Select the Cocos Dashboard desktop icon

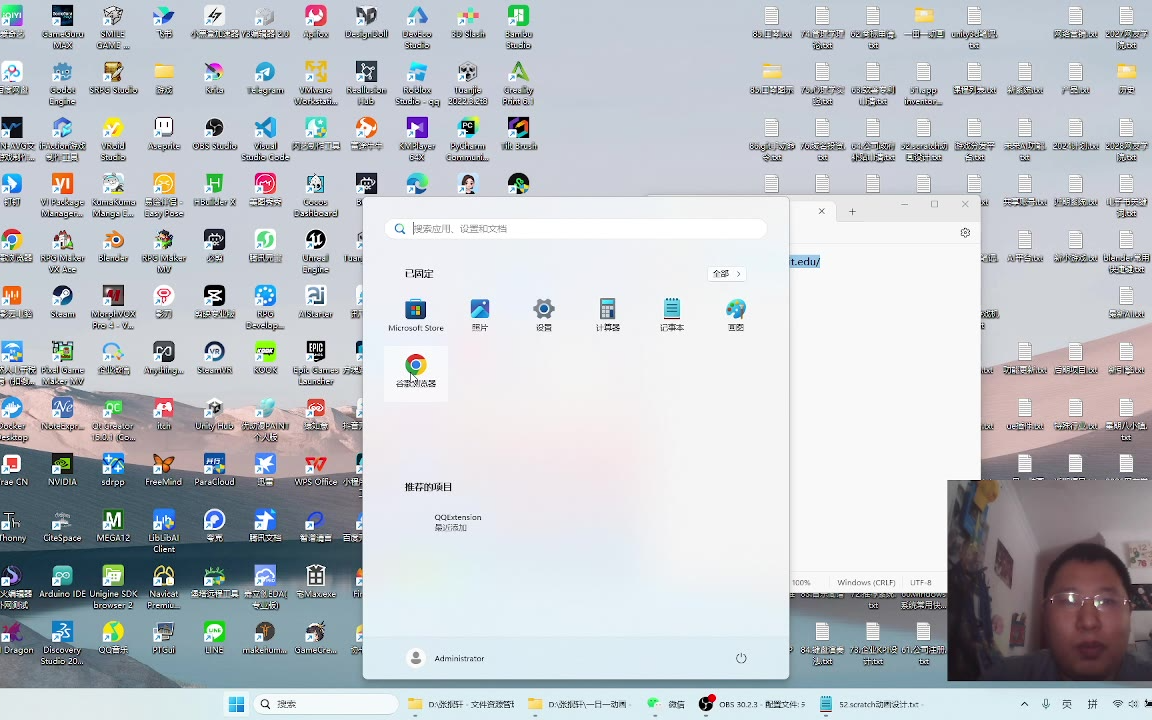pos(315,195)
